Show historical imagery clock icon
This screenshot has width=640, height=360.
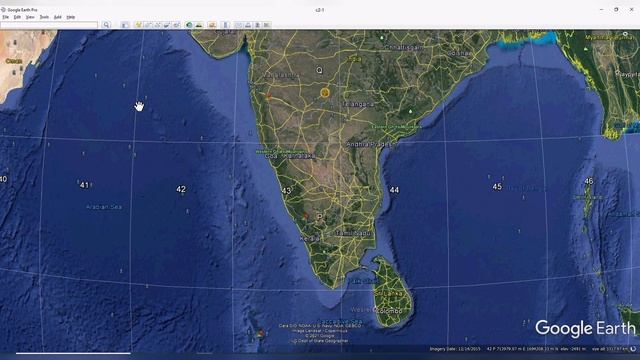[189, 25]
